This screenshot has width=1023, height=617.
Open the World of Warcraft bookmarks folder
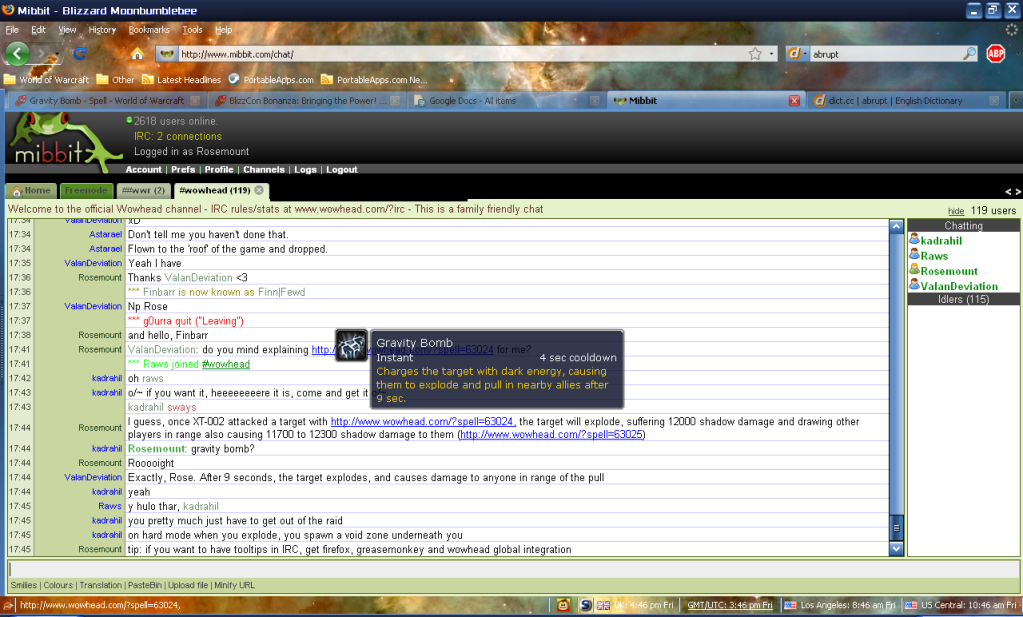coord(46,80)
